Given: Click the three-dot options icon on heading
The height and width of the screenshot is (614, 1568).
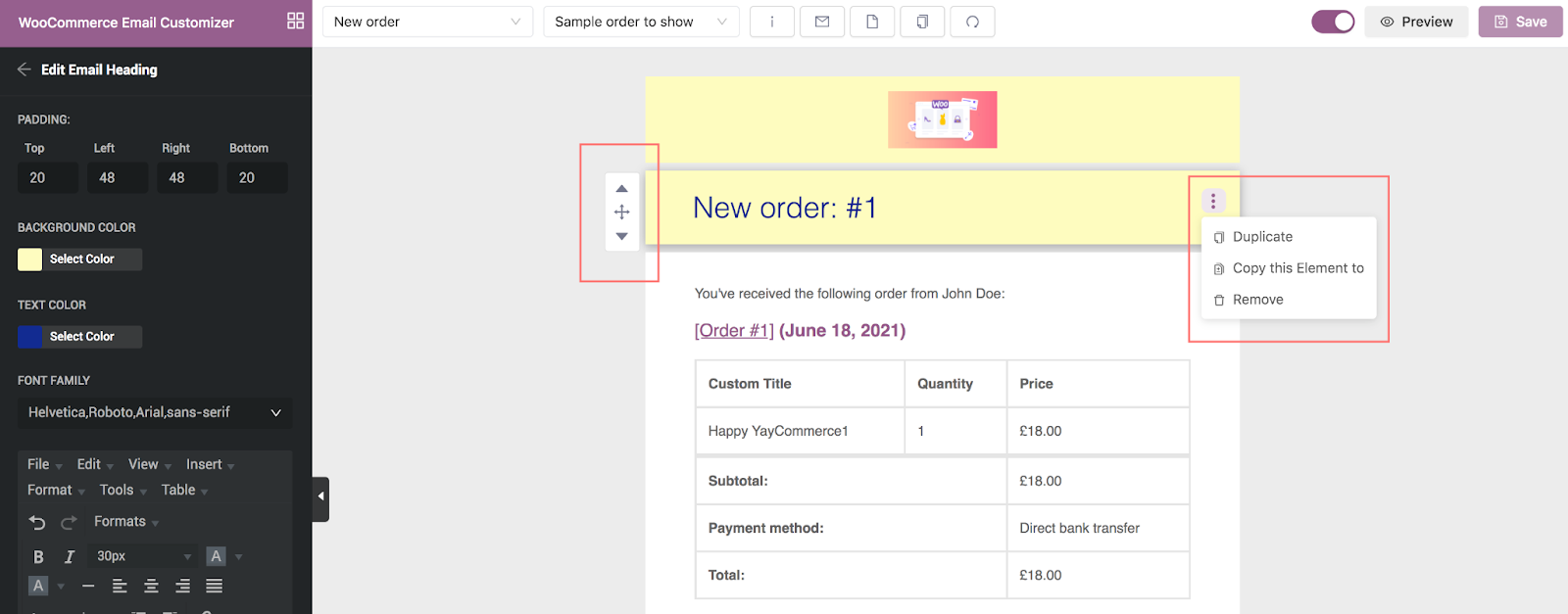Looking at the screenshot, I should [x=1213, y=201].
